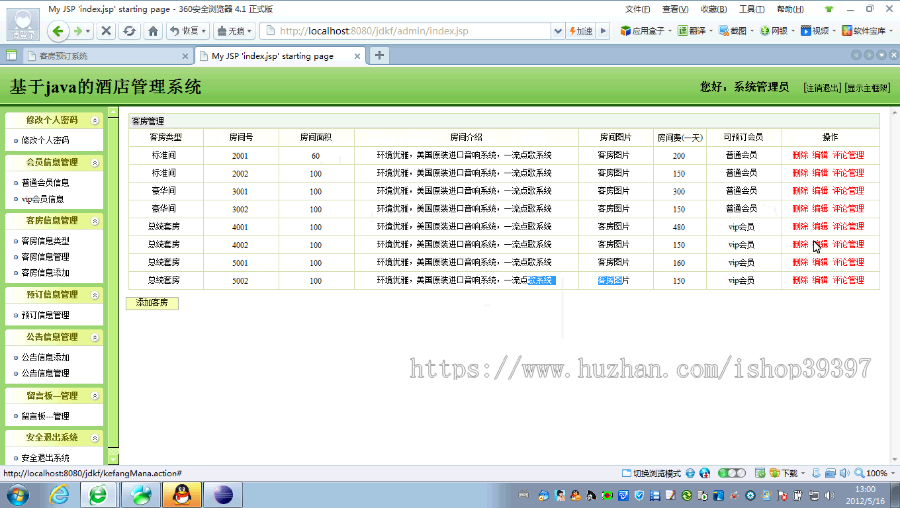Viewport: 900px width, 508px height.
Task: Open the Windows Start button
Action: pos(17,495)
